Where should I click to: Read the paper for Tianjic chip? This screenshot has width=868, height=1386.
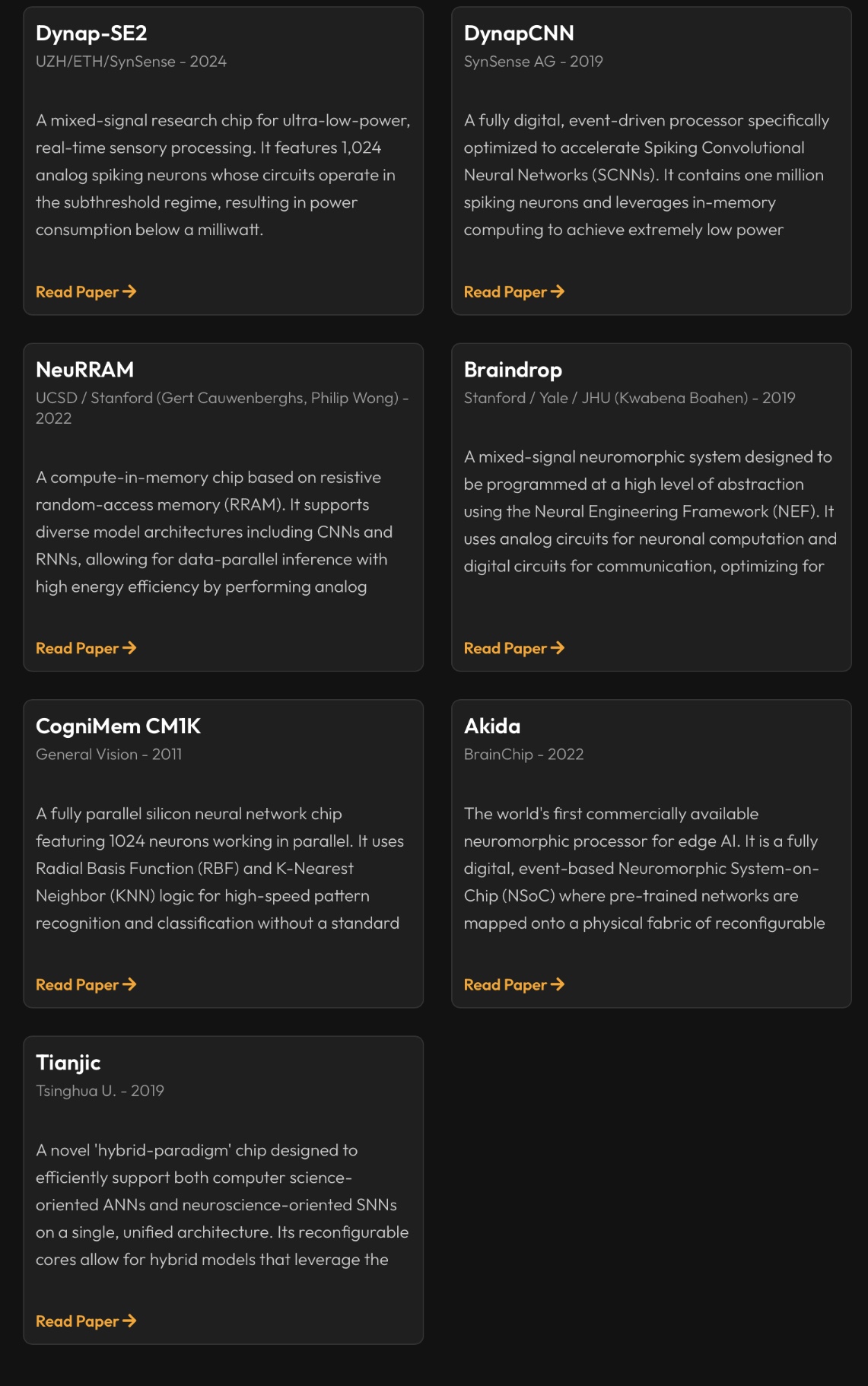tap(77, 1321)
